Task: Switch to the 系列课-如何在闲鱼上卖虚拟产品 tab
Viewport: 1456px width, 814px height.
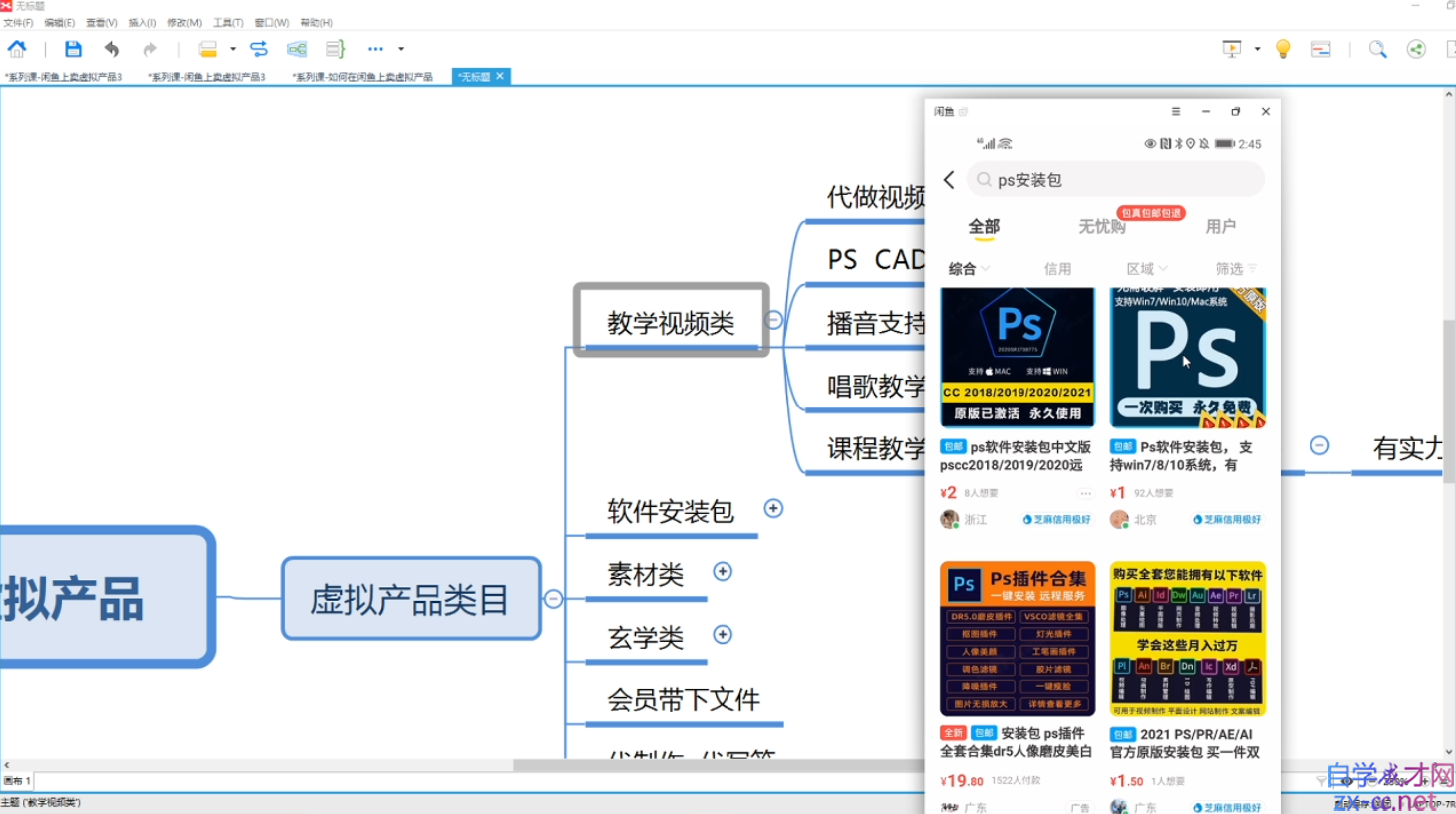Action: [362, 76]
